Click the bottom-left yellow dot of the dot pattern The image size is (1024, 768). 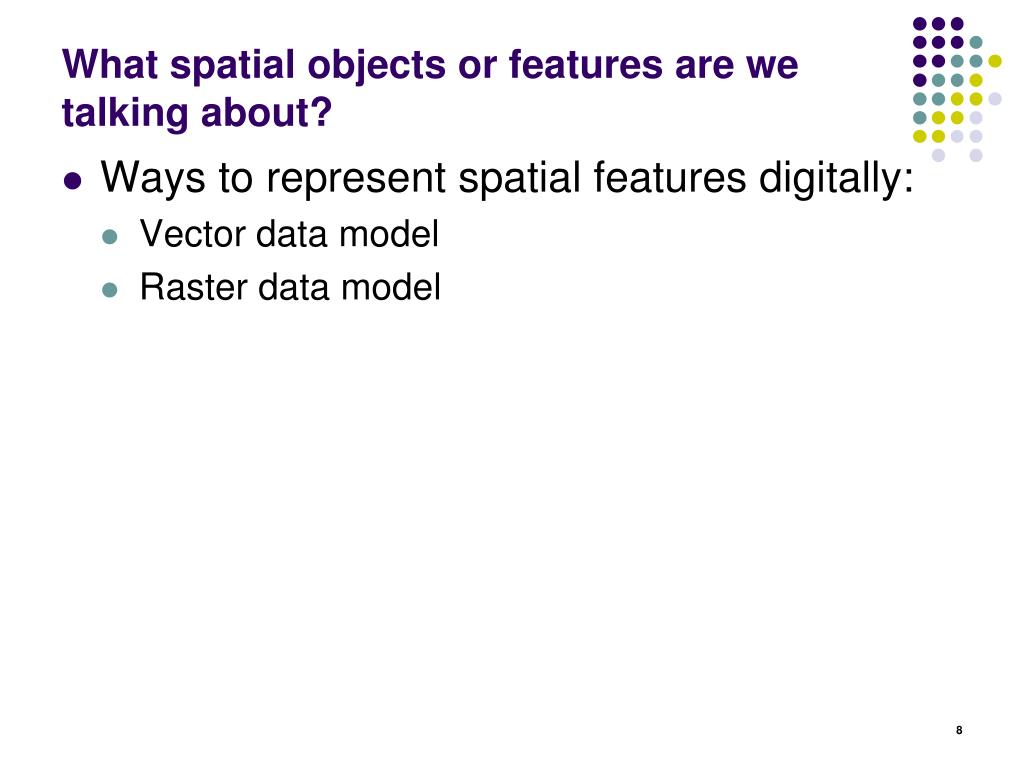point(920,136)
